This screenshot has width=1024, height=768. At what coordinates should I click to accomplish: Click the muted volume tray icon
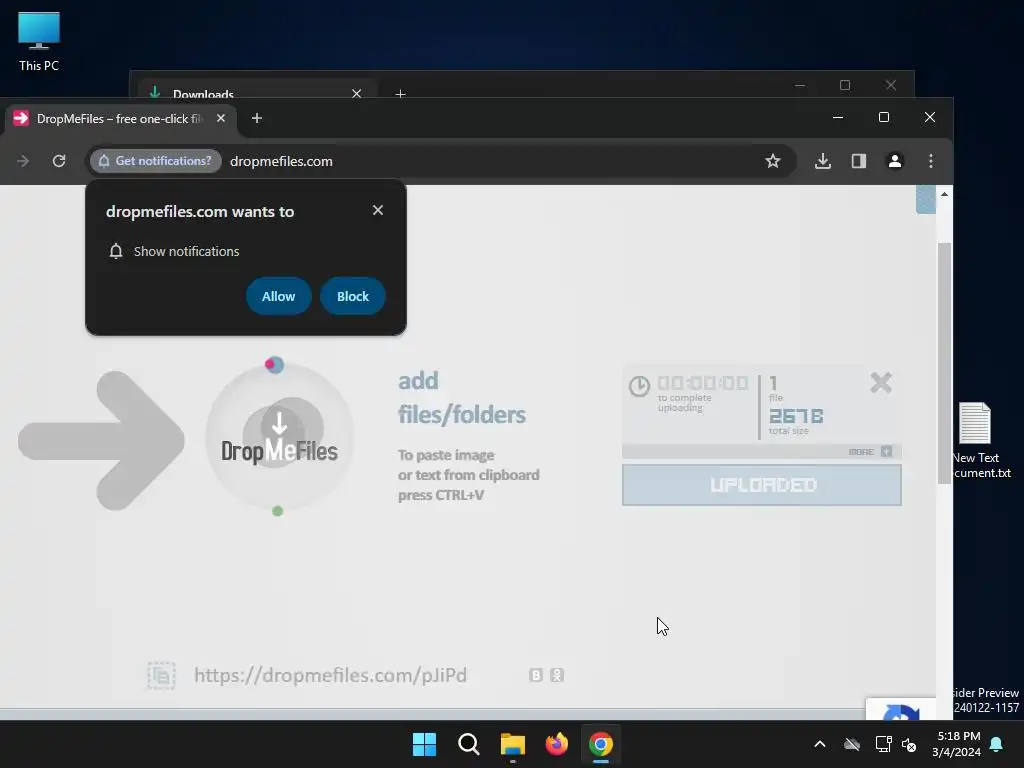[908, 744]
